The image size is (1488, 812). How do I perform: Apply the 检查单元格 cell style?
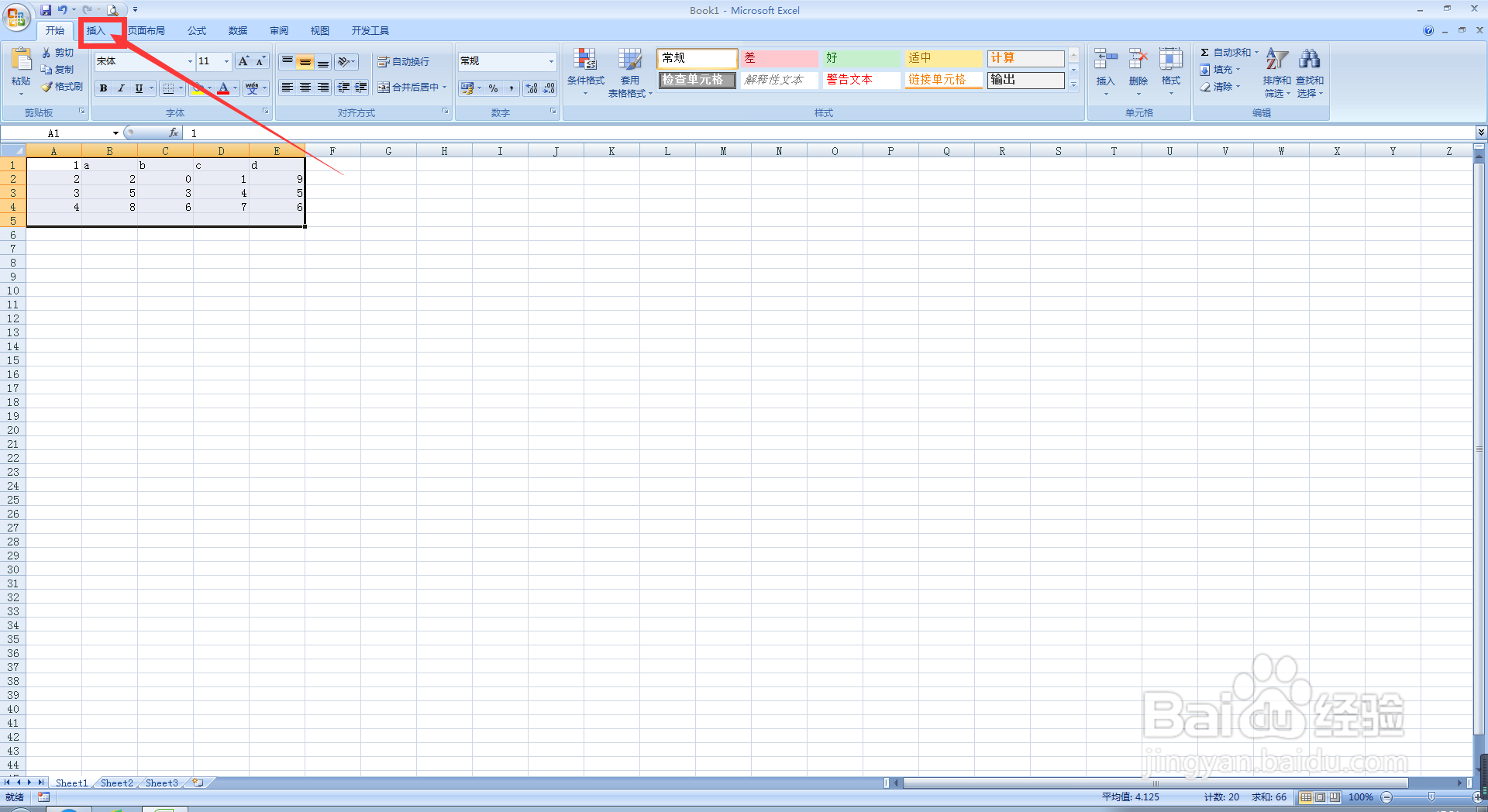click(697, 80)
